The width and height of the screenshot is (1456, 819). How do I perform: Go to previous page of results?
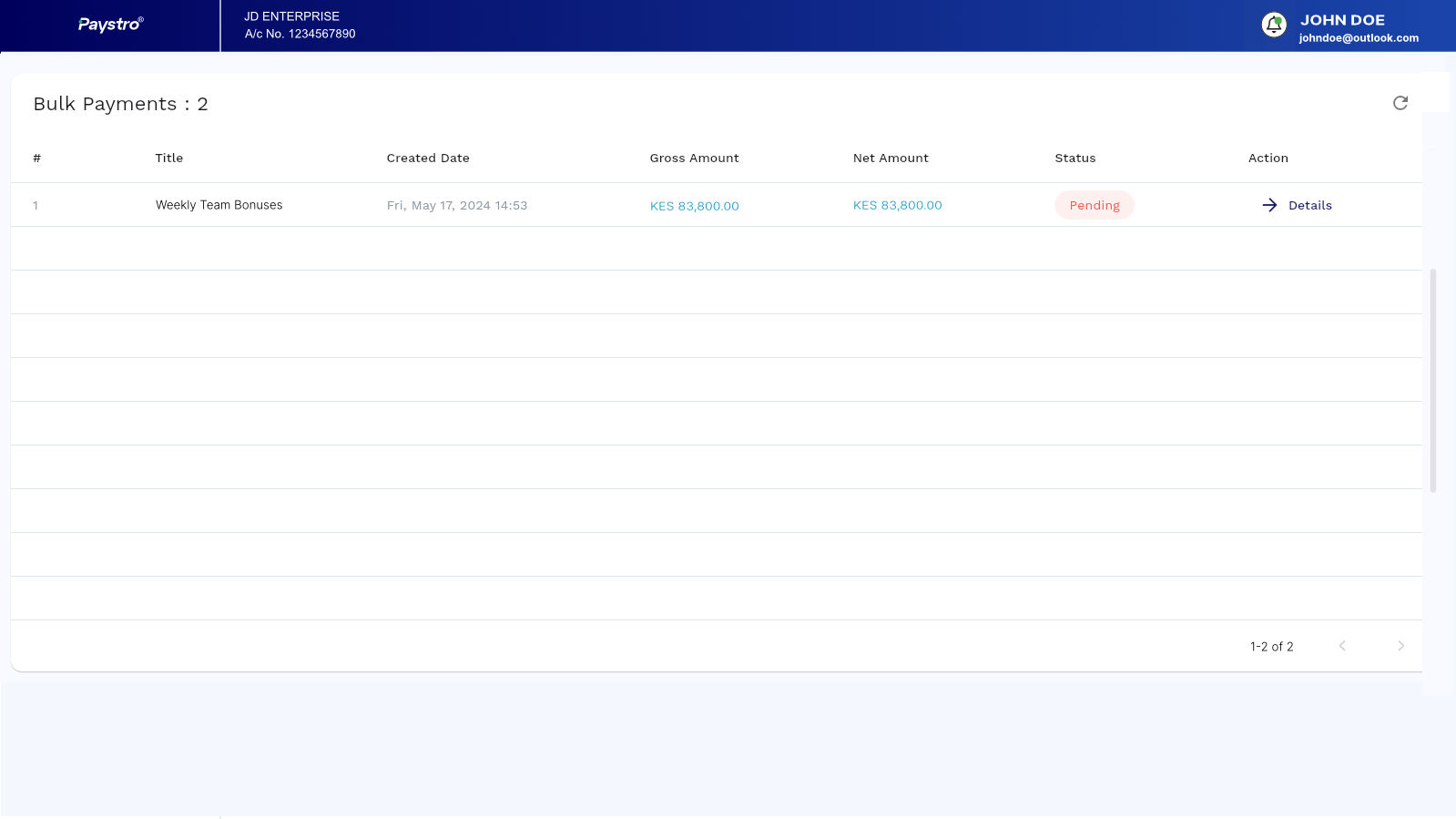pyautogui.click(x=1342, y=646)
